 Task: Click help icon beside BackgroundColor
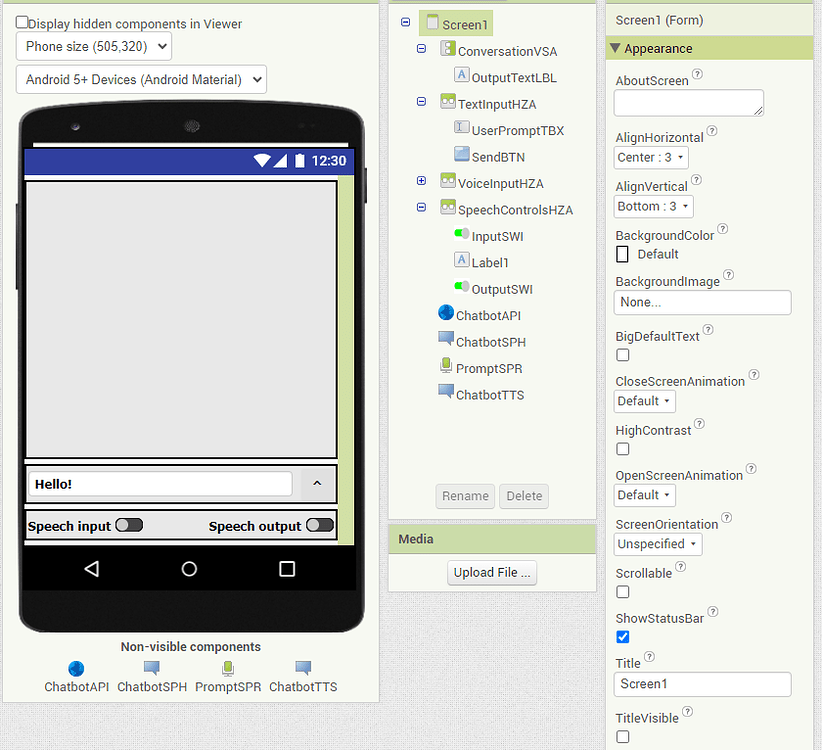point(723,229)
